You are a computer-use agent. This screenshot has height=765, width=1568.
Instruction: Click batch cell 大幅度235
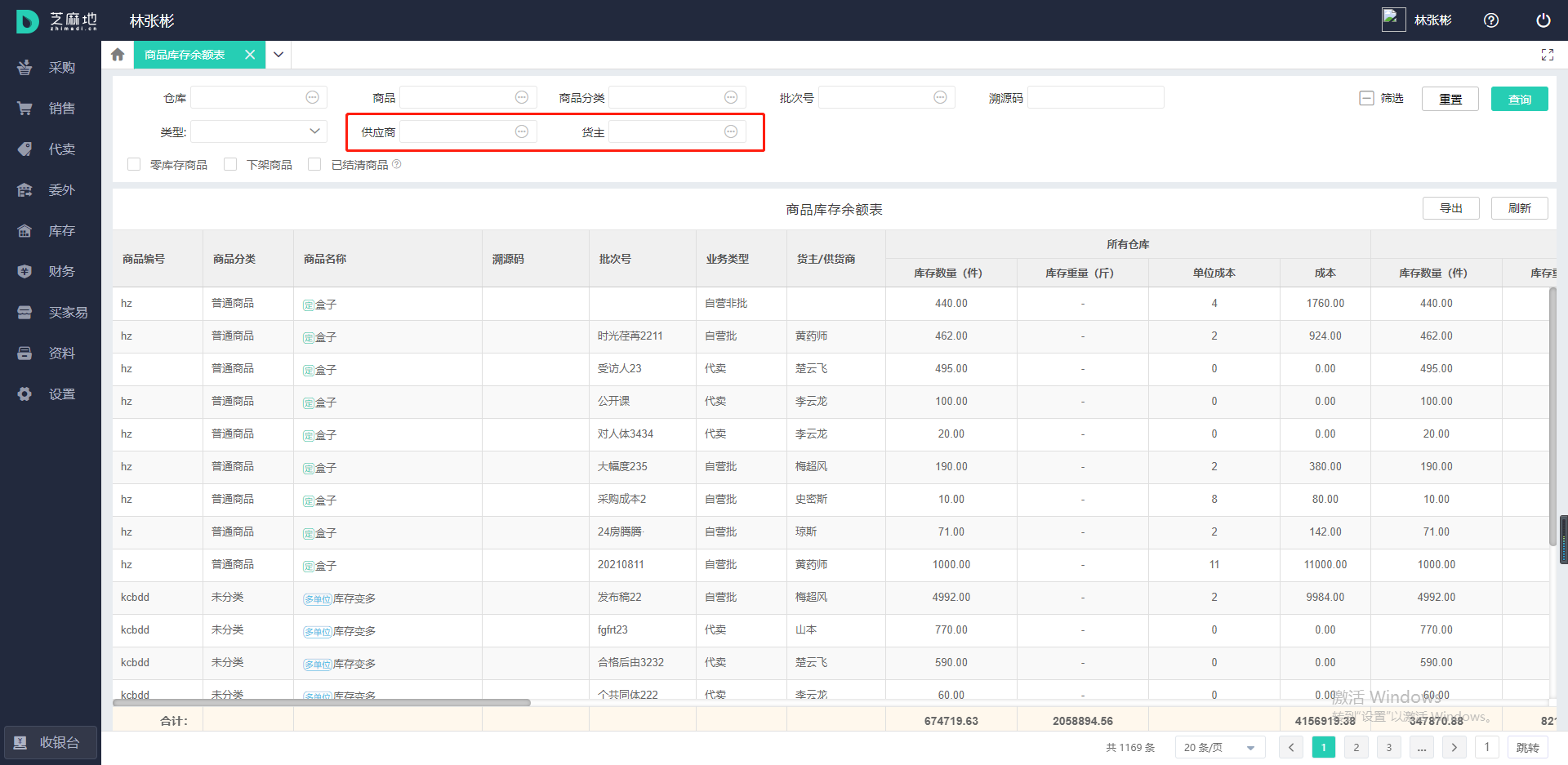tap(622, 466)
